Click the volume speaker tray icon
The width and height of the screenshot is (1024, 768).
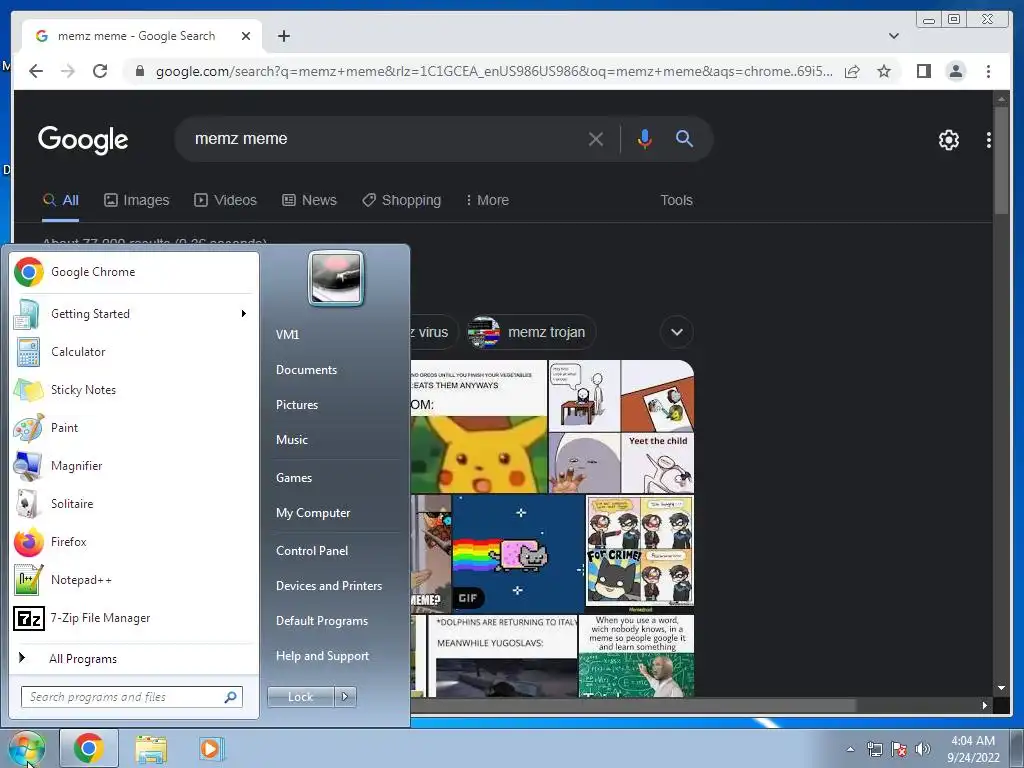click(x=923, y=749)
